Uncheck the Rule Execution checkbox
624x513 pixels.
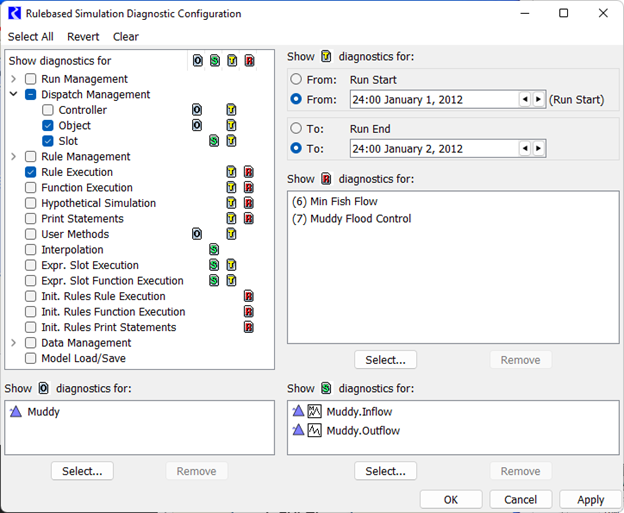click(31, 172)
